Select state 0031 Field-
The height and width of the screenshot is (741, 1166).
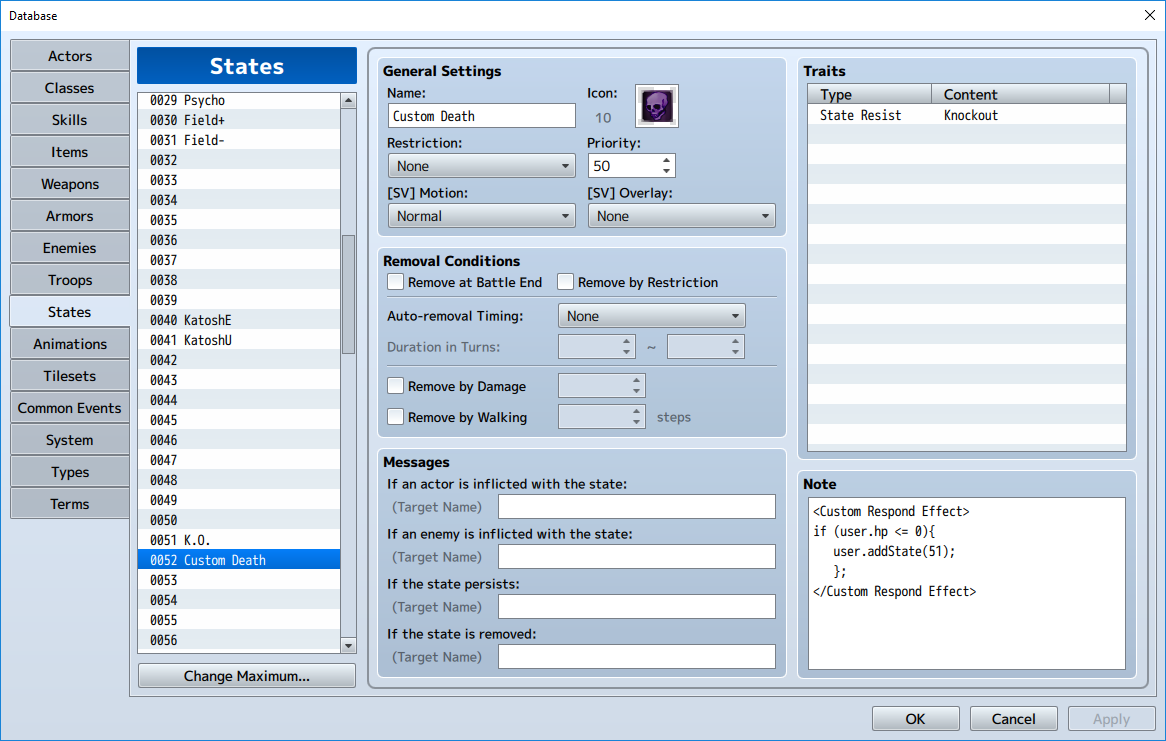tap(239, 140)
